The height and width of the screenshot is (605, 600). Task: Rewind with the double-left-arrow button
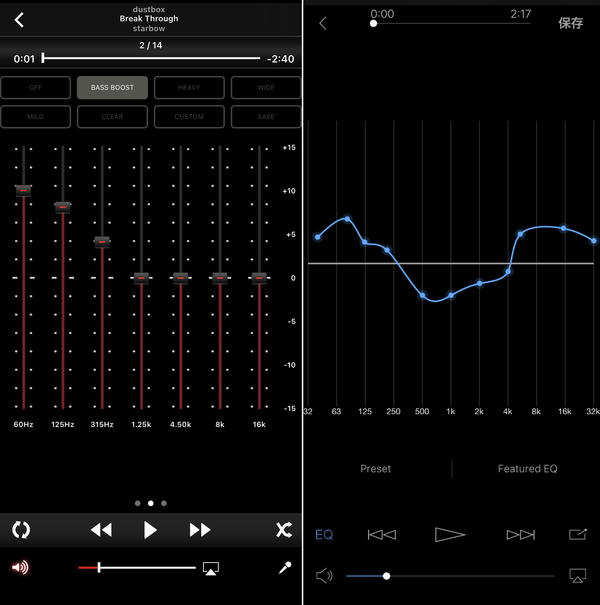click(x=101, y=530)
